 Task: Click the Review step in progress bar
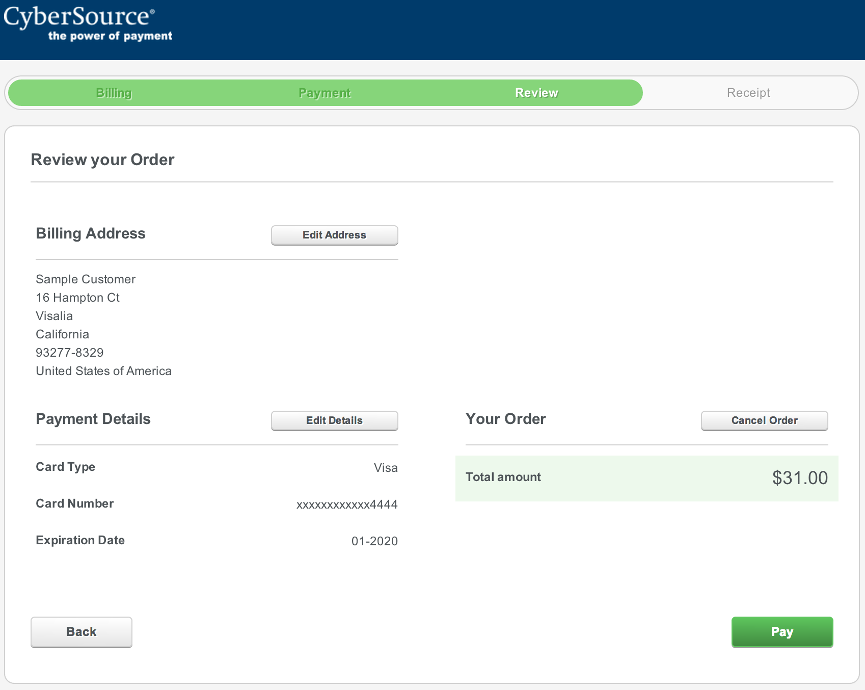536,93
